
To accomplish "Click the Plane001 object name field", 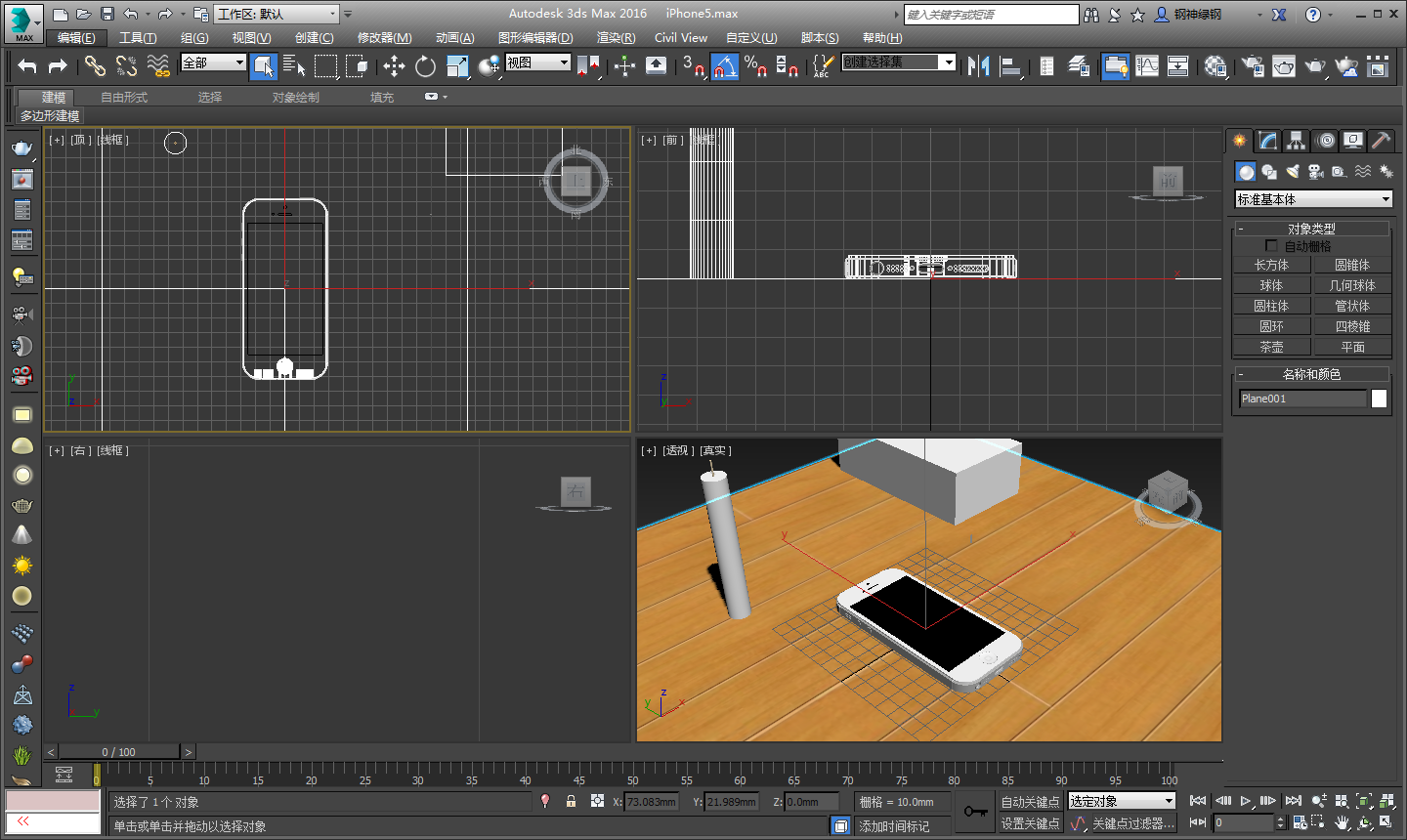I will [x=1303, y=399].
